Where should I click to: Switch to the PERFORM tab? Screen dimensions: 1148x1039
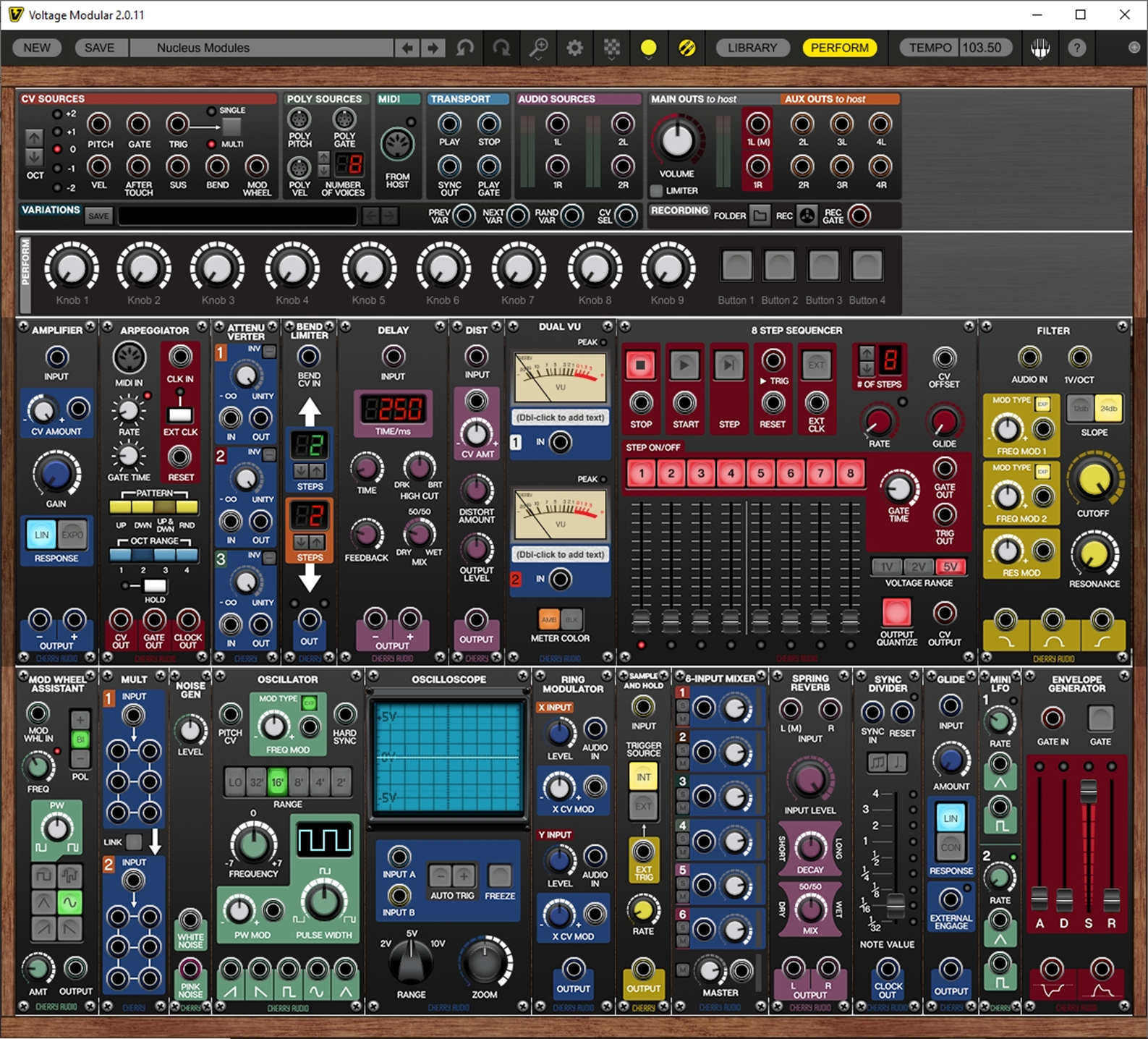(839, 48)
